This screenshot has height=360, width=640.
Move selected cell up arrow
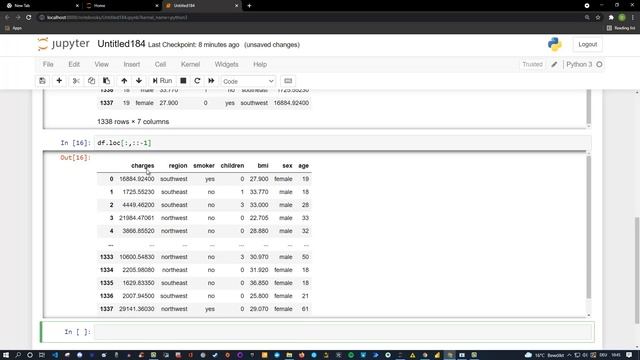coord(124,81)
